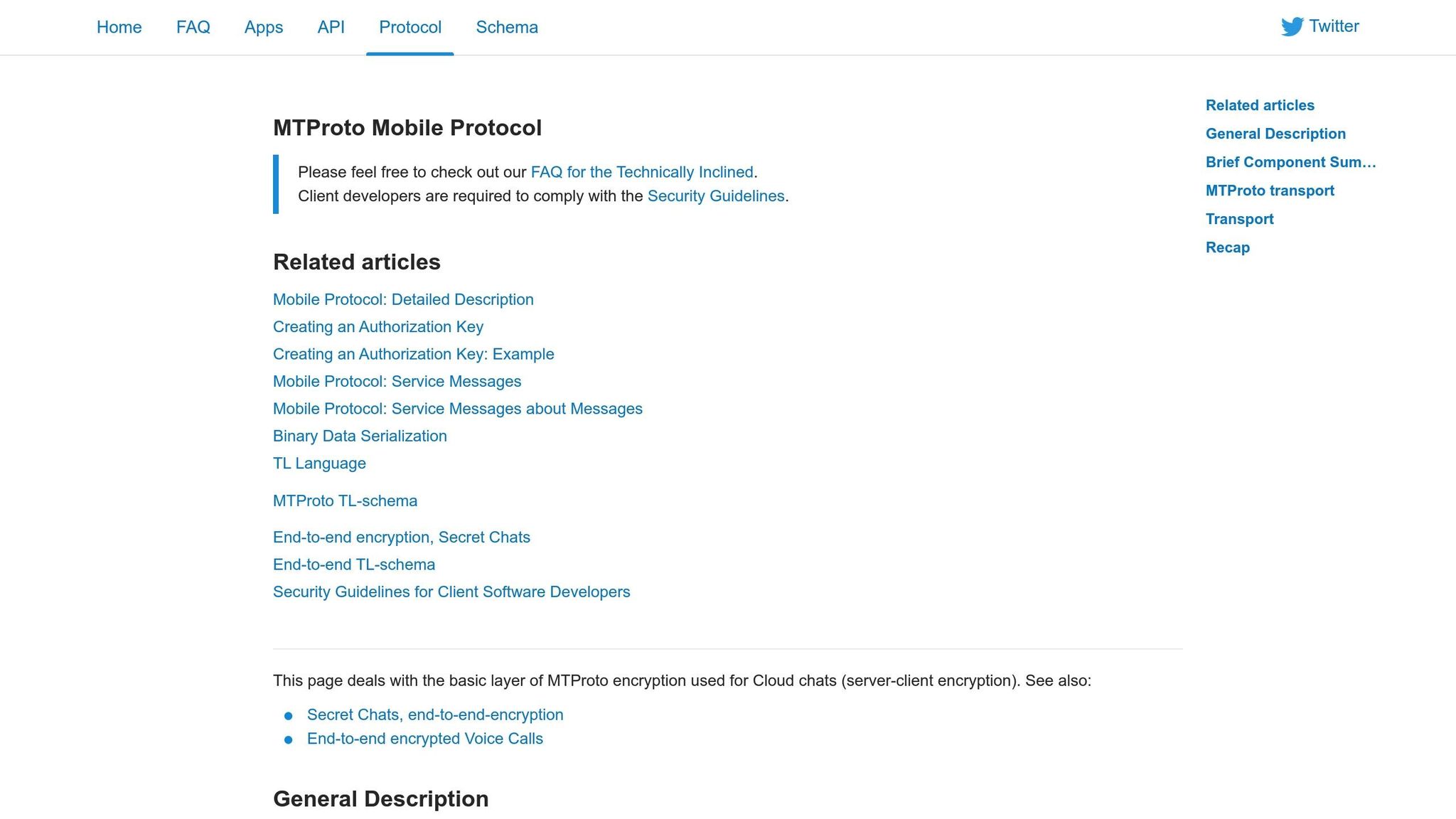Jump to the Recap section via sidebar

point(1228,247)
